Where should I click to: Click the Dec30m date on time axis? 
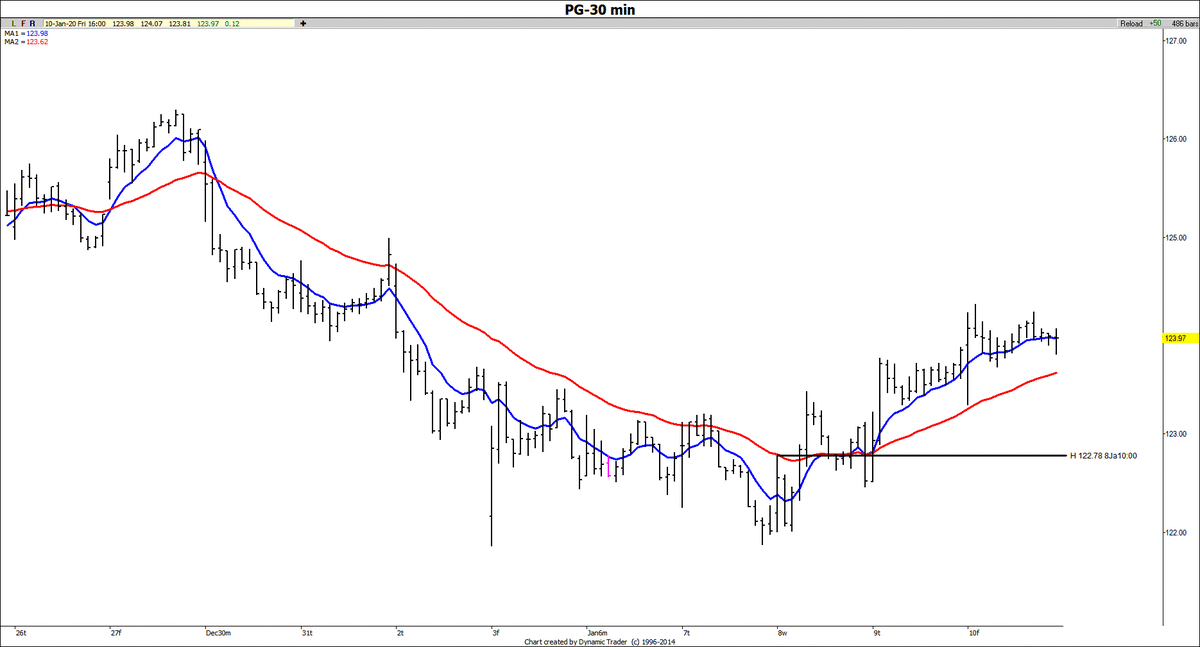tap(218, 632)
